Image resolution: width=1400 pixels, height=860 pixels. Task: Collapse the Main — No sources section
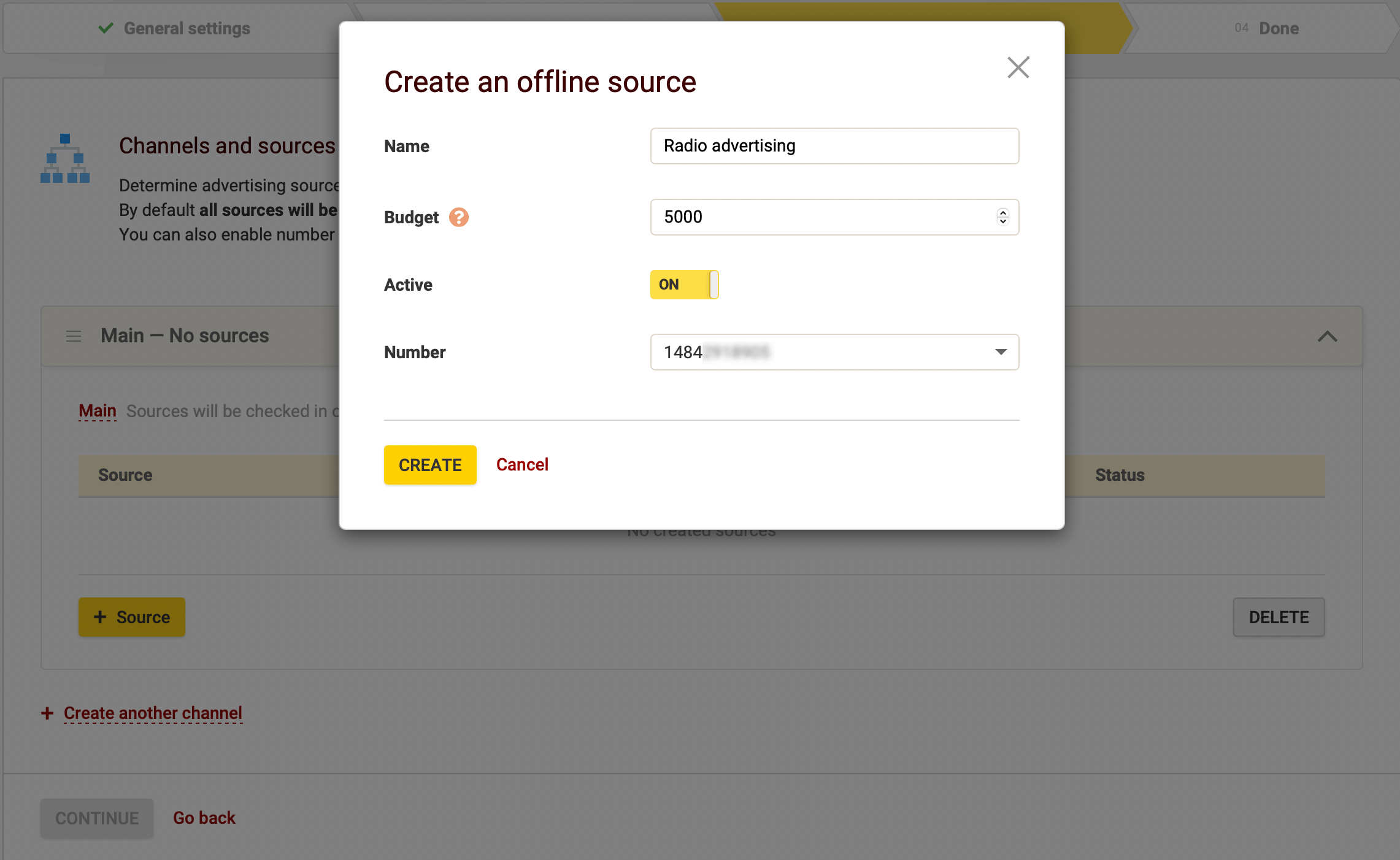click(x=1328, y=336)
